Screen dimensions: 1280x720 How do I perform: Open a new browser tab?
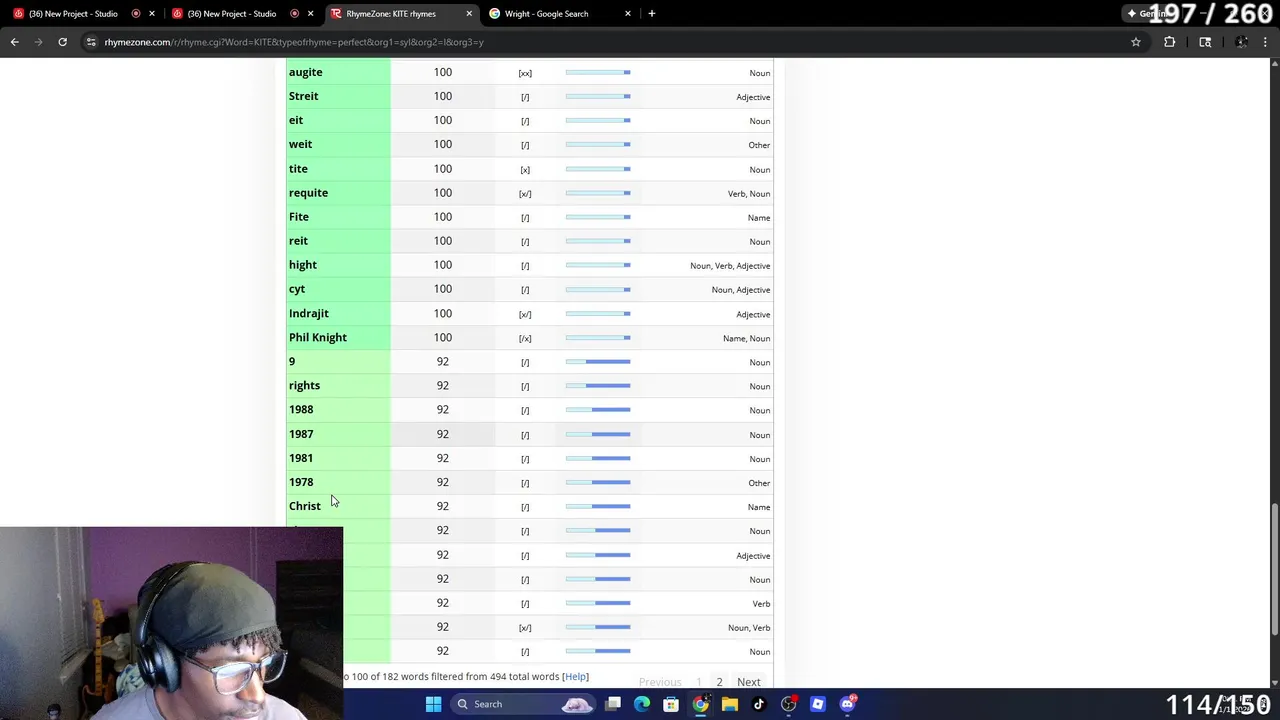tap(651, 13)
